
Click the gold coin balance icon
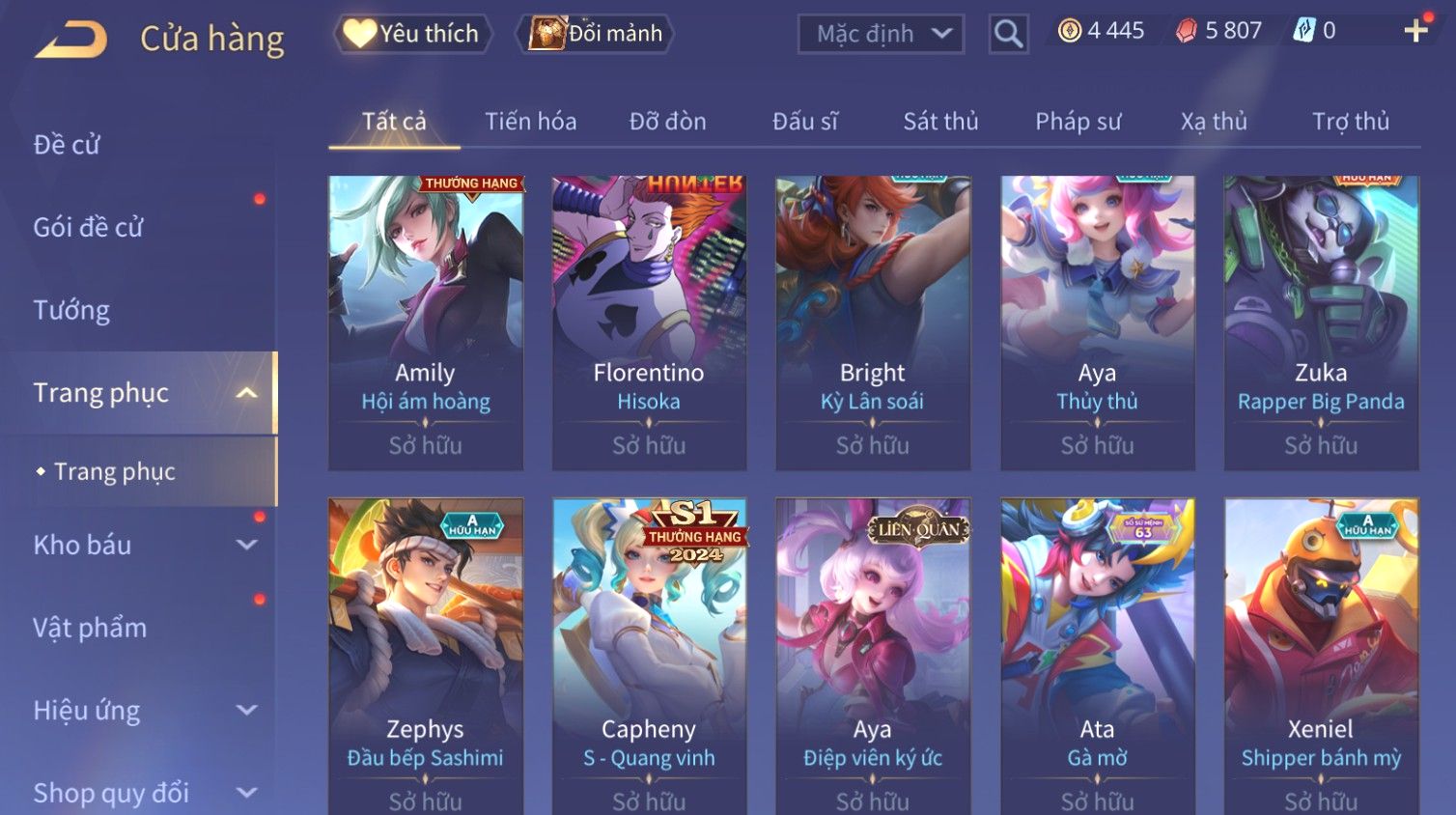(1069, 31)
